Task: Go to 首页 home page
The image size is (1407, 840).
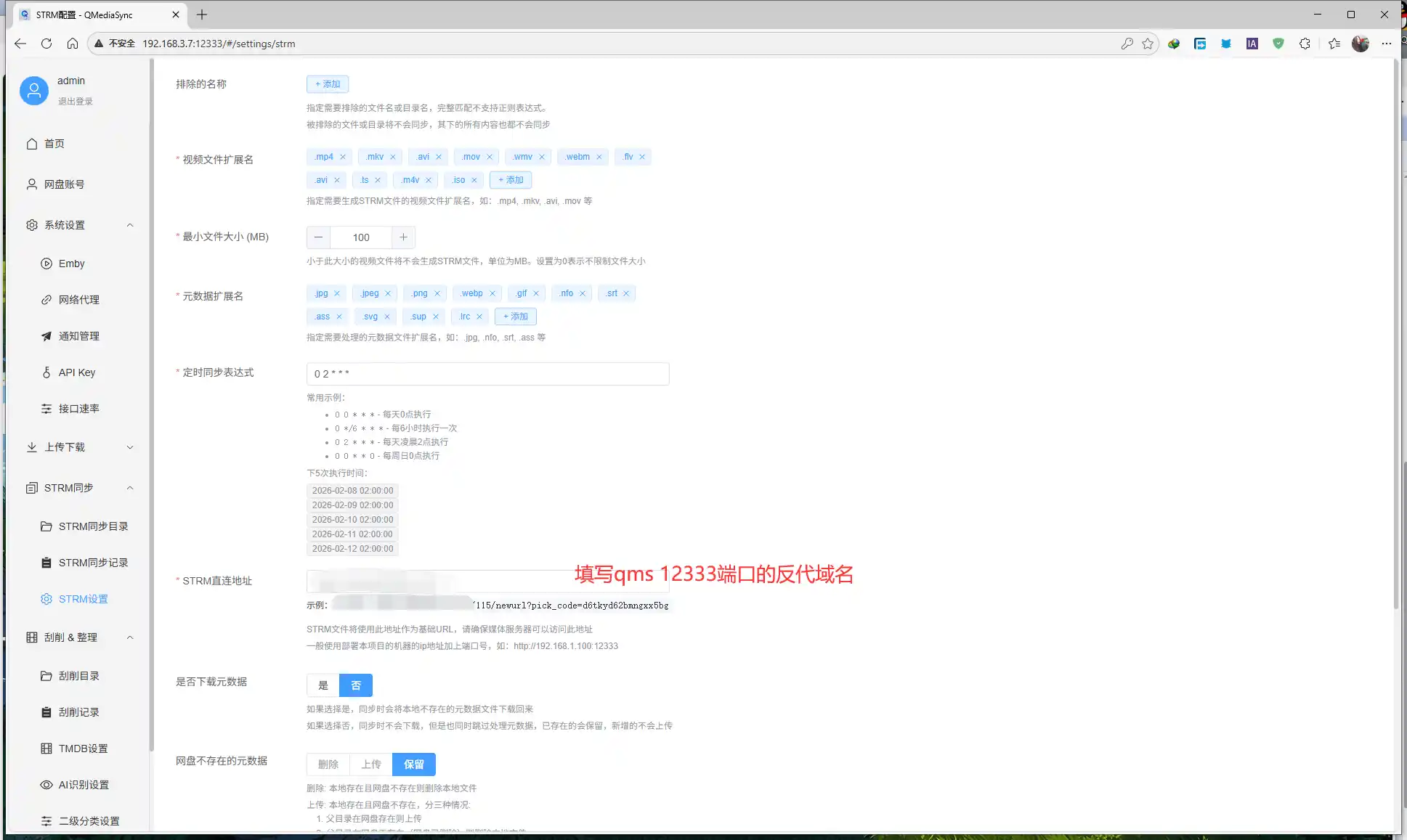Action: pos(54,143)
